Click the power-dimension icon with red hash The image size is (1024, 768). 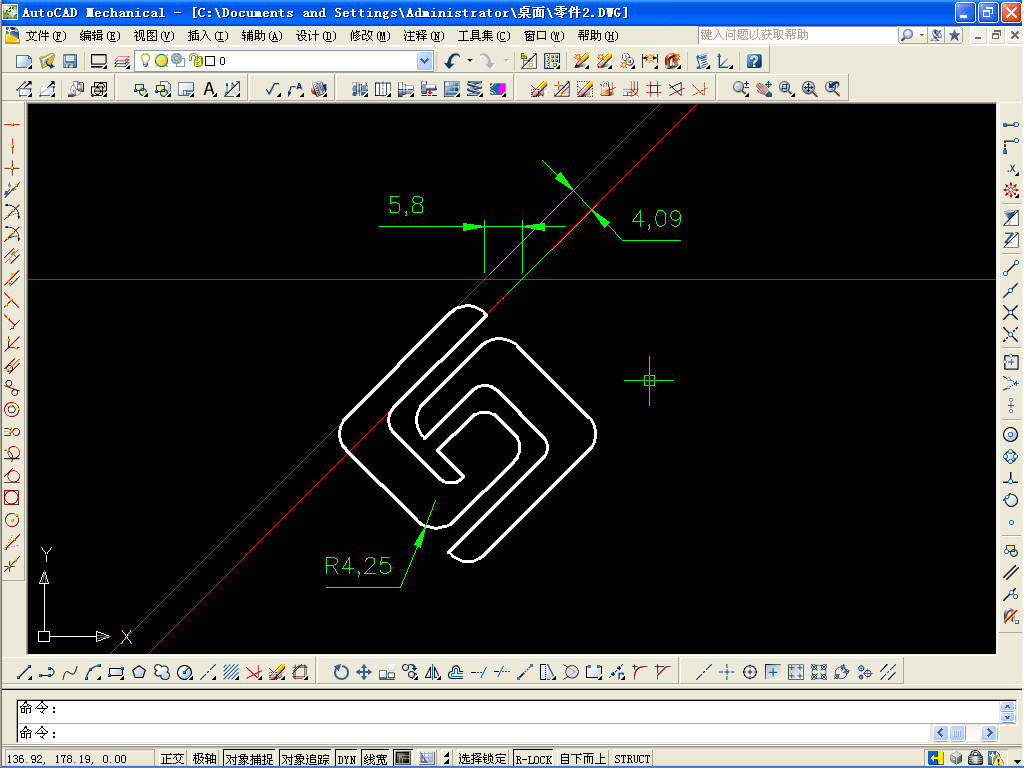653,89
